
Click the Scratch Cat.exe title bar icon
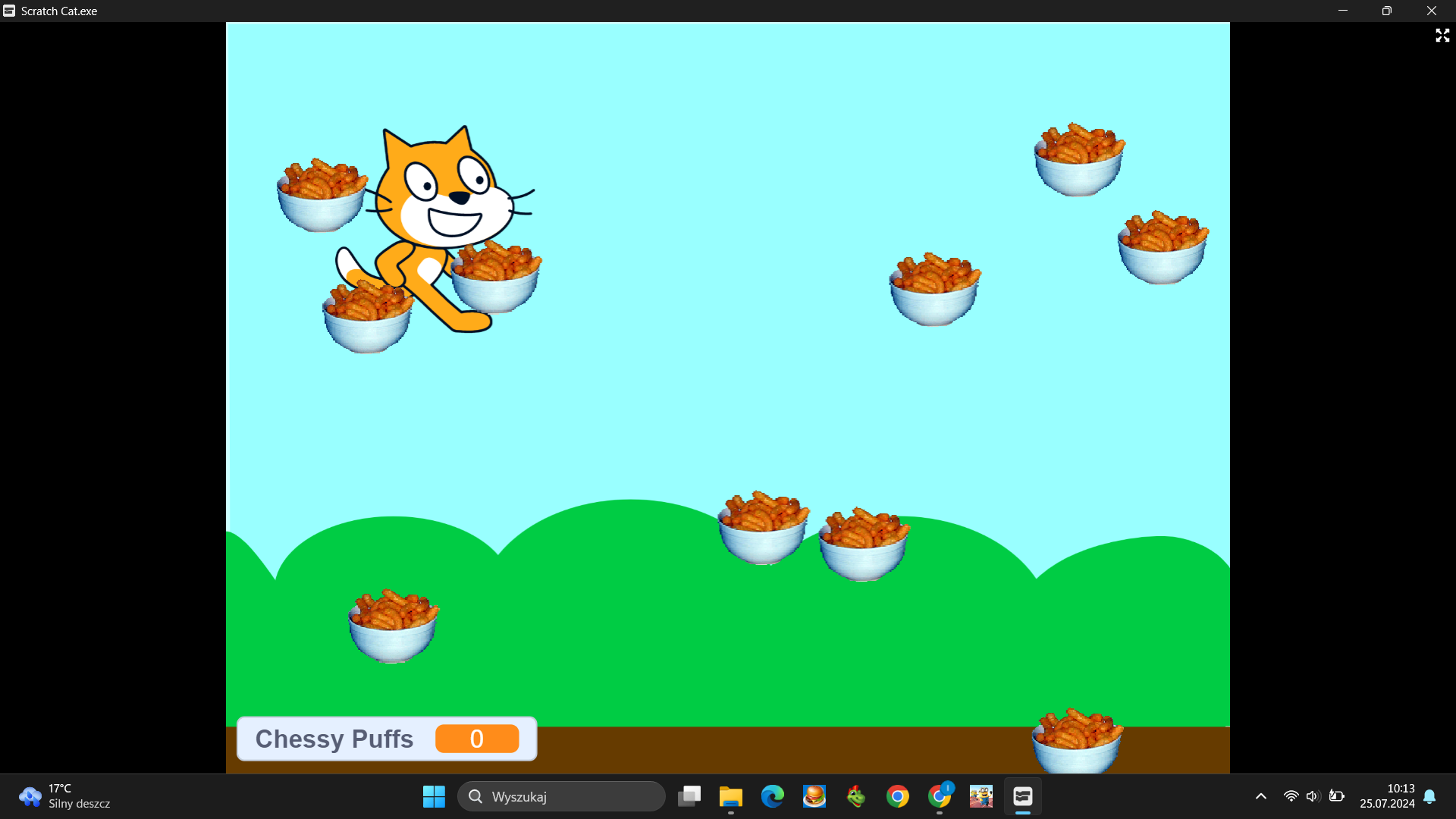(x=9, y=11)
